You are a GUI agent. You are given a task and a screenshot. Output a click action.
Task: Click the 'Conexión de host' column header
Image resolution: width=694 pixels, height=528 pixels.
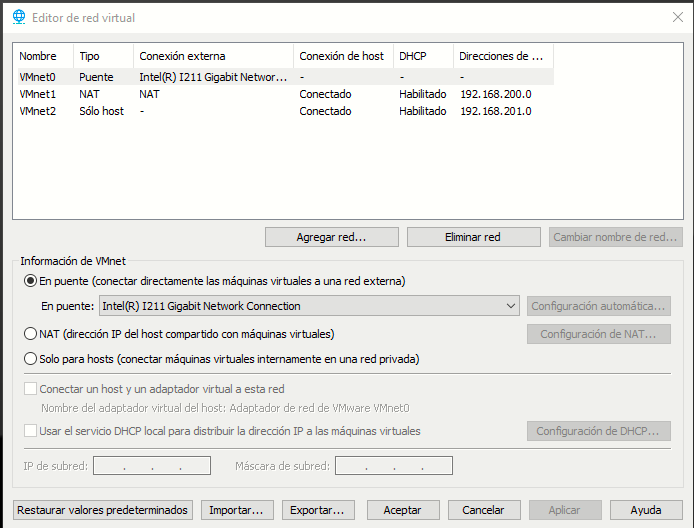point(343,56)
